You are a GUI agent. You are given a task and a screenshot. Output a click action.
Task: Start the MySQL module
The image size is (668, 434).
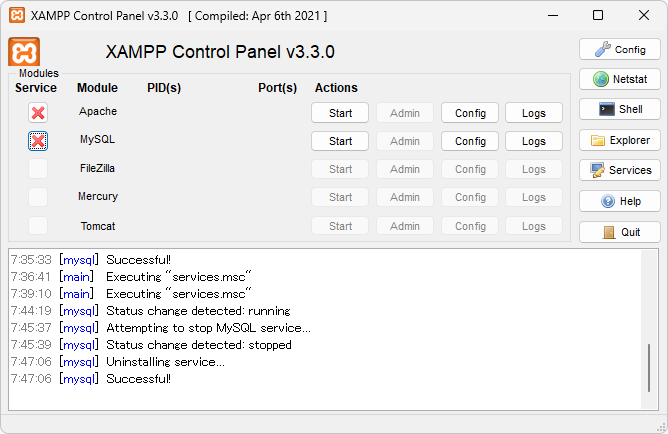coord(340,141)
